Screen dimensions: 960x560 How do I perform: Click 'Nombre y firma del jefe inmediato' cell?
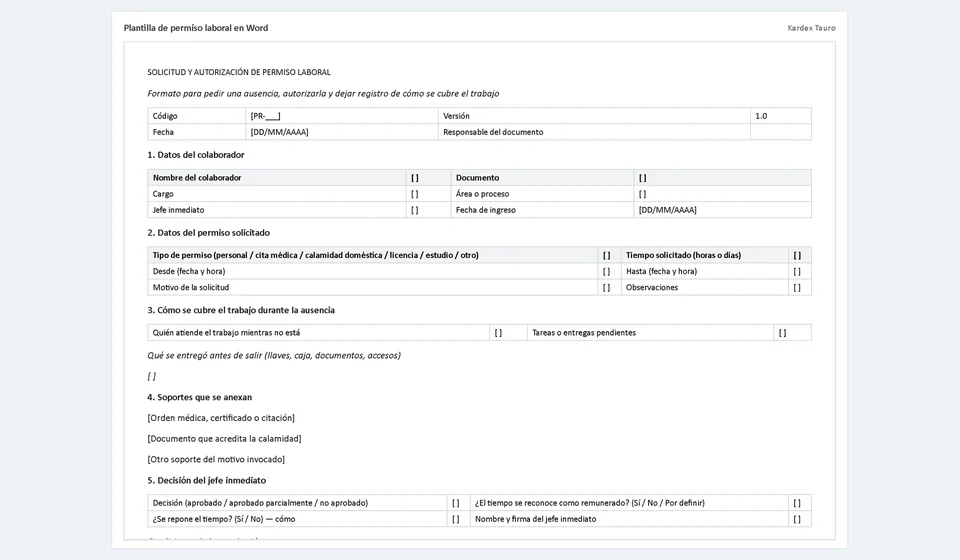[629, 519]
